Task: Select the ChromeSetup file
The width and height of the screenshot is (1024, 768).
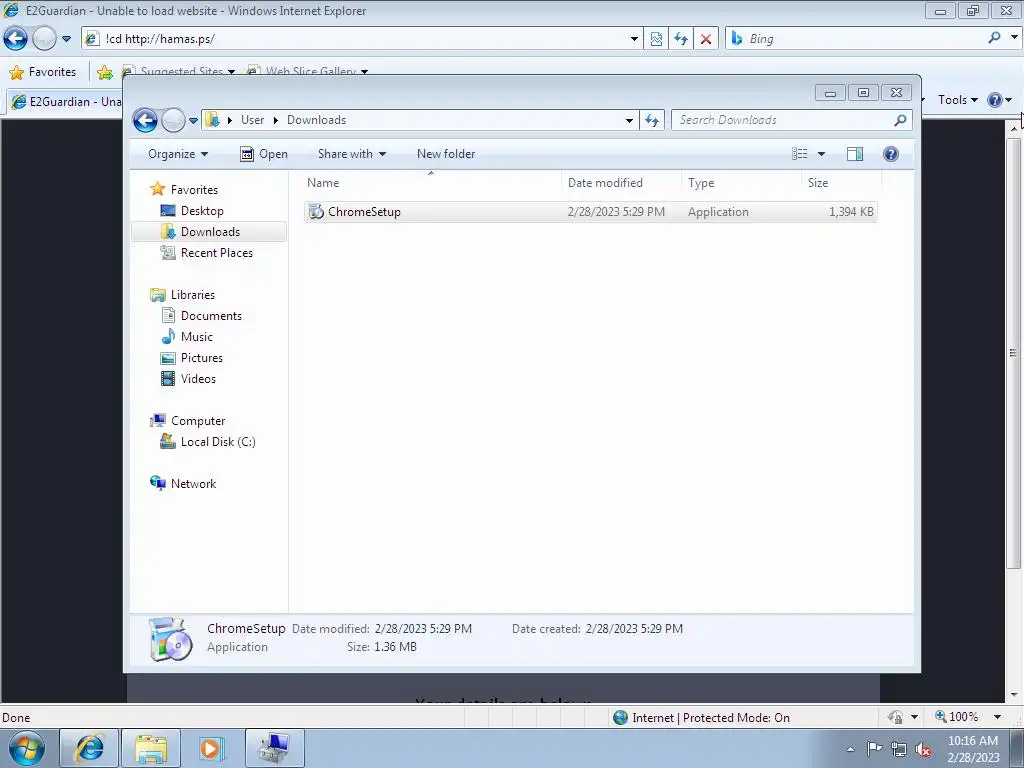Action: [590, 212]
